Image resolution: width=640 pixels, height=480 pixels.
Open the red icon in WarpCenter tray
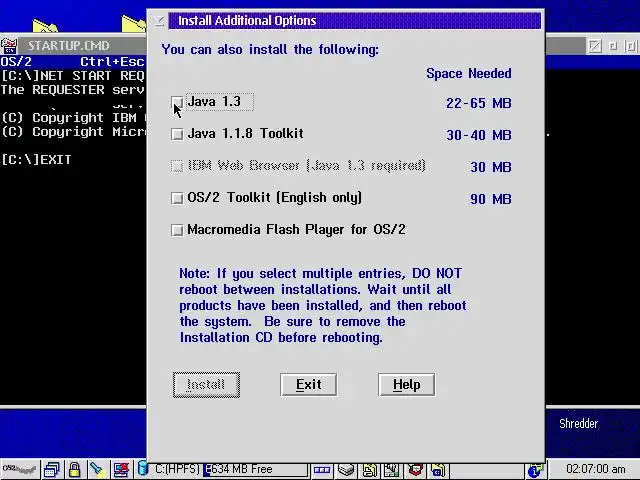416,470
